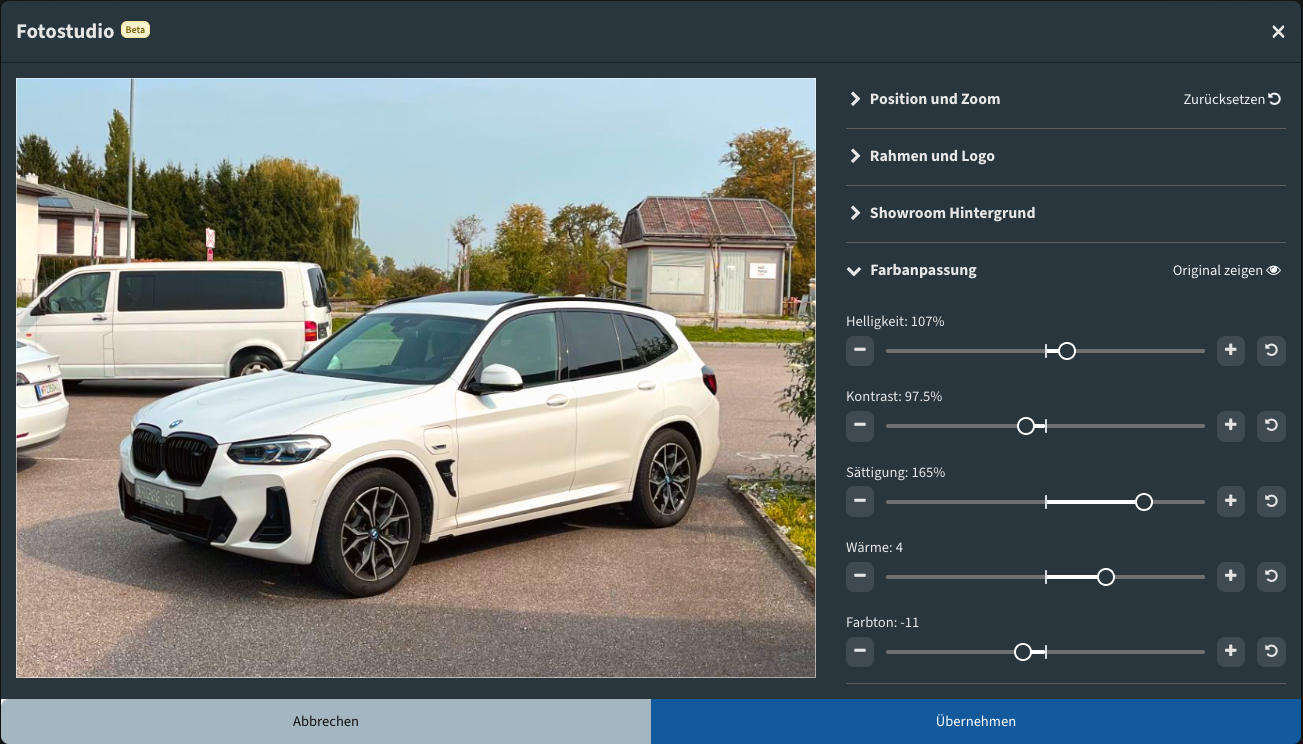The image size is (1303, 744).
Task: Click the Fotostudio title text
Action: [65, 32]
